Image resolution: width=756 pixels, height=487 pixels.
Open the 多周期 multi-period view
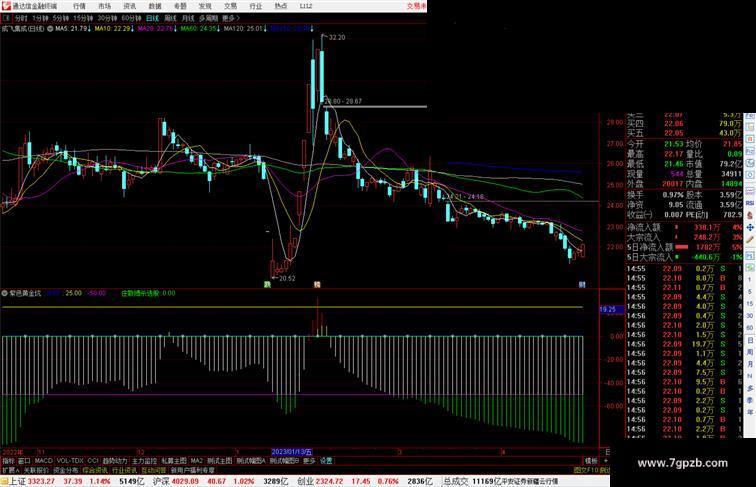pos(208,18)
